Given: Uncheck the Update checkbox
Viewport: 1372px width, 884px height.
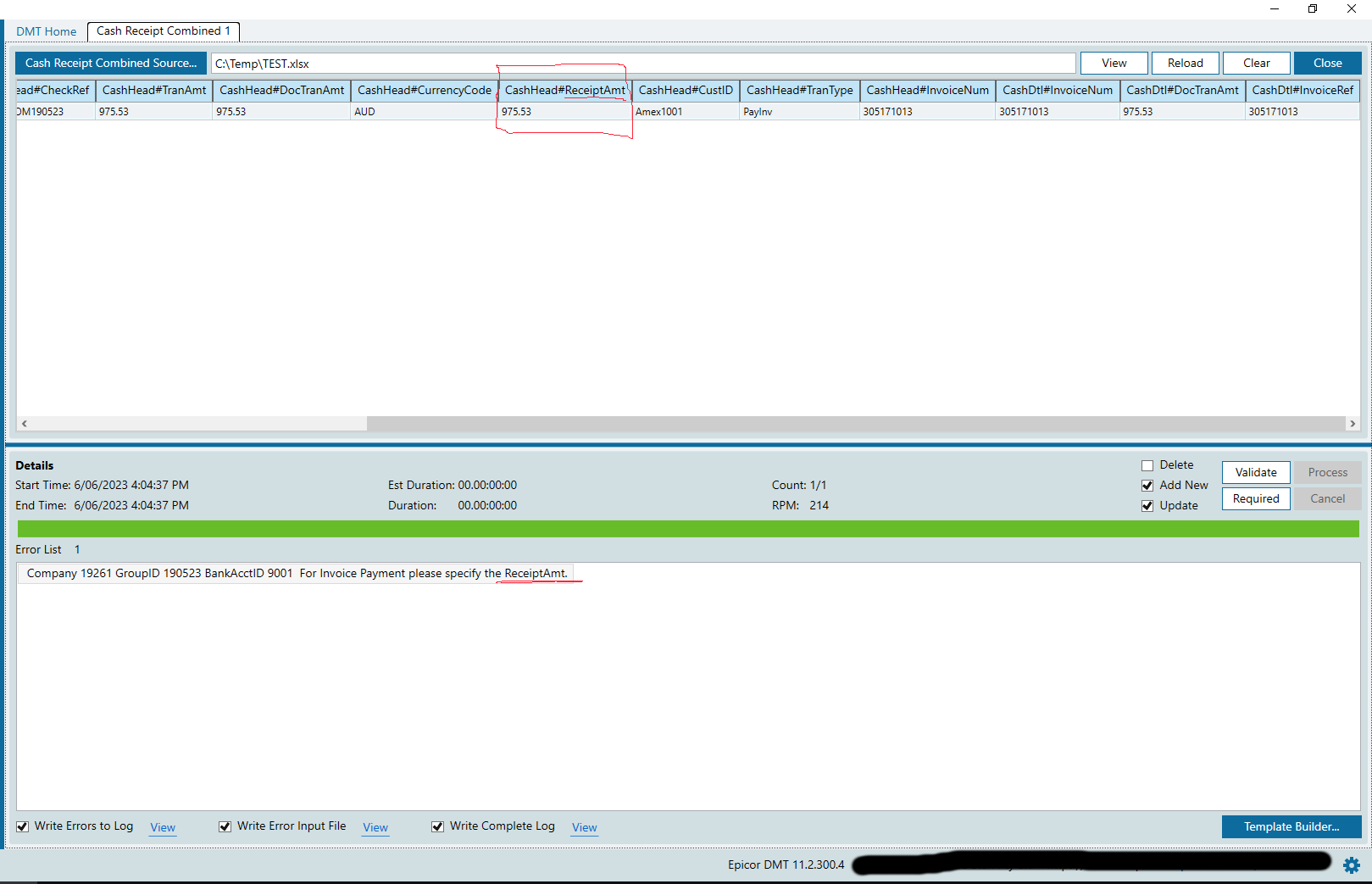Looking at the screenshot, I should pos(1147,506).
